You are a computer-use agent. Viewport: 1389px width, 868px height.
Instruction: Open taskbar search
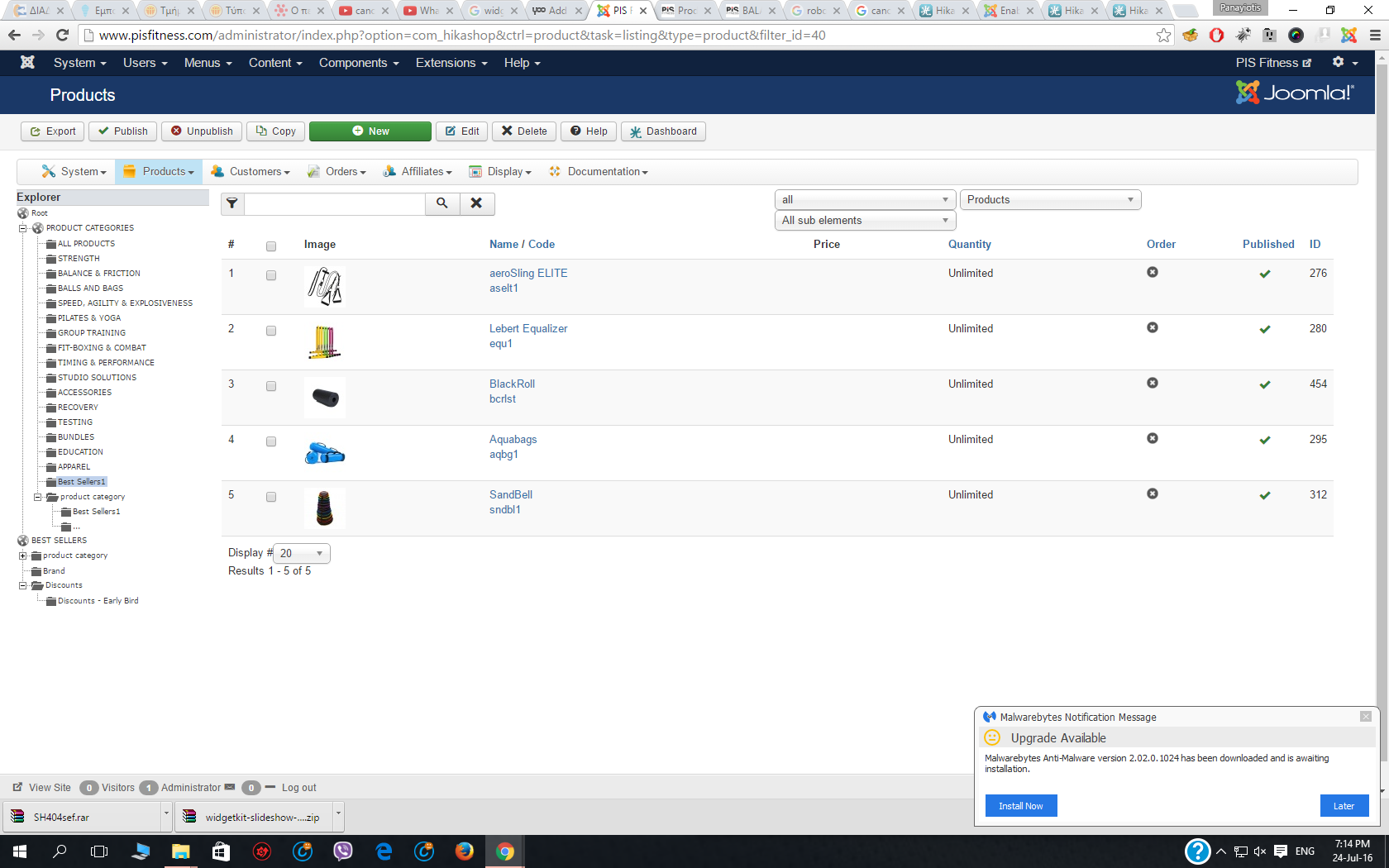tap(60, 851)
